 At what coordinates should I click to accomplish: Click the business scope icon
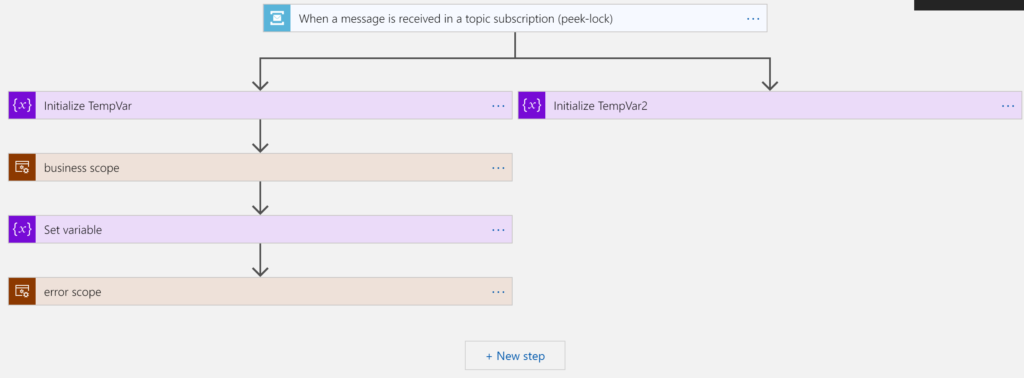(x=22, y=168)
